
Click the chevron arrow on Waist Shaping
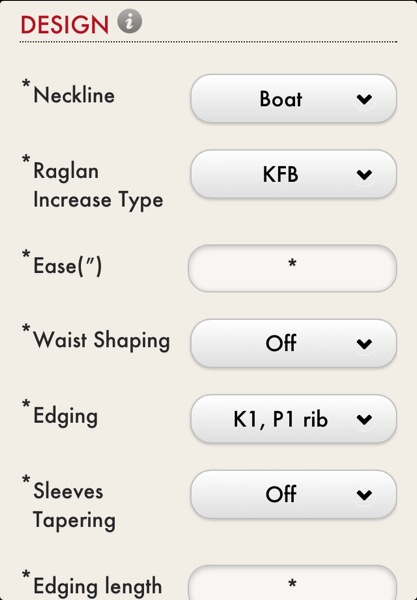(x=364, y=343)
